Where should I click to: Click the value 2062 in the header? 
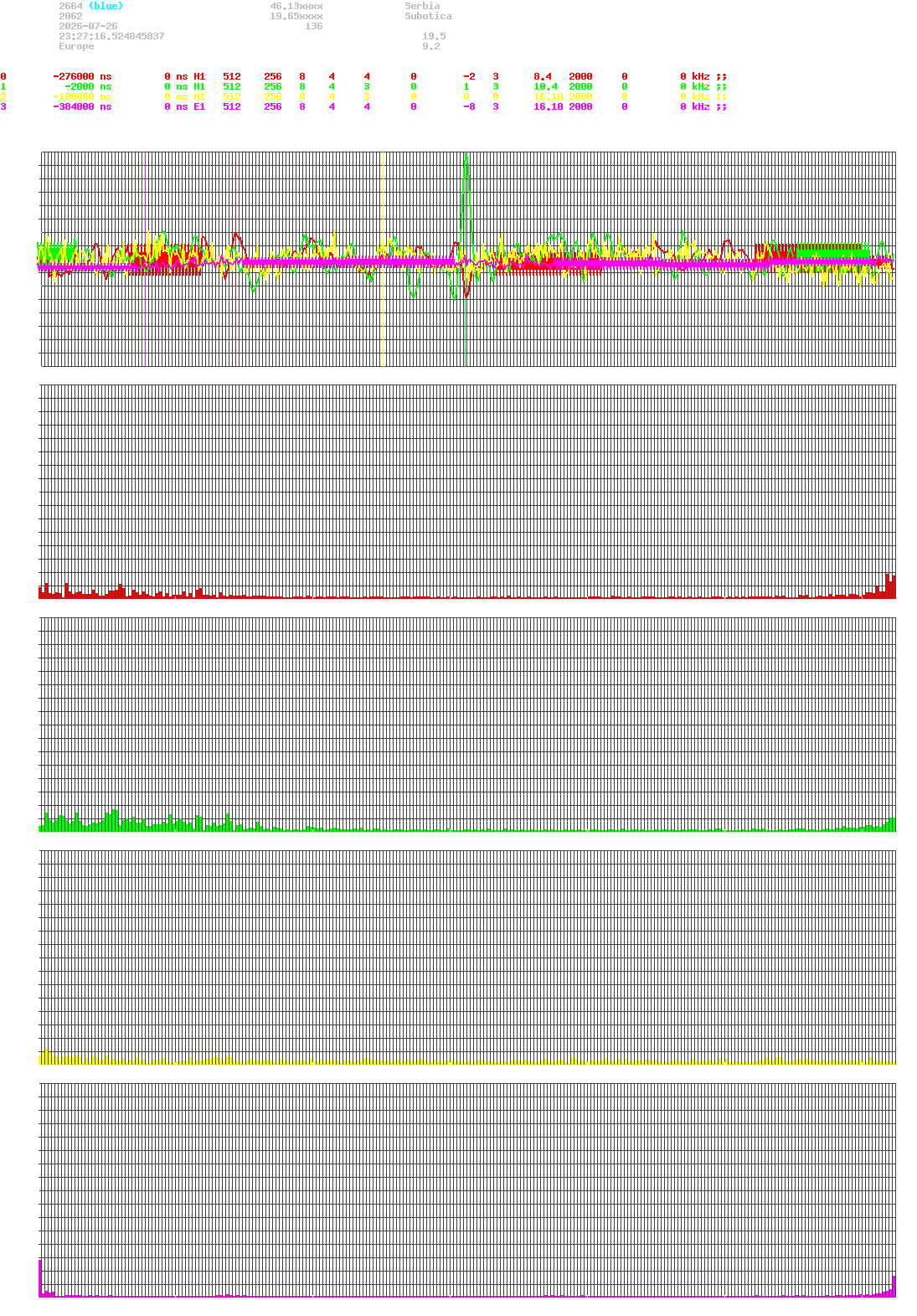70,16
